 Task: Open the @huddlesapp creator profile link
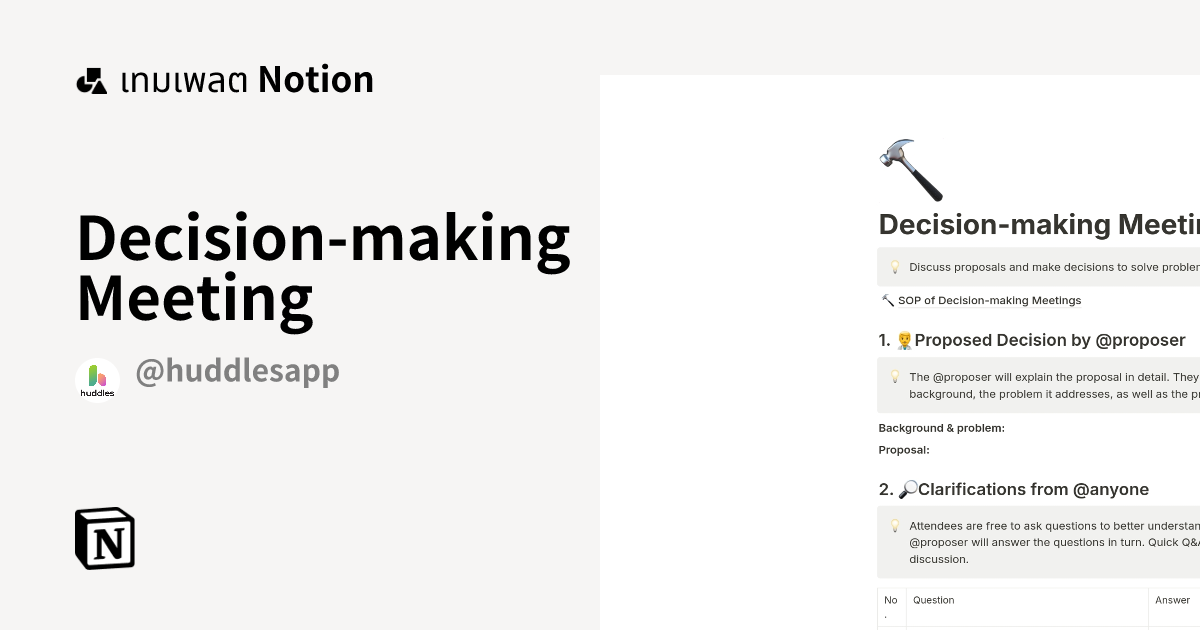(237, 371)
